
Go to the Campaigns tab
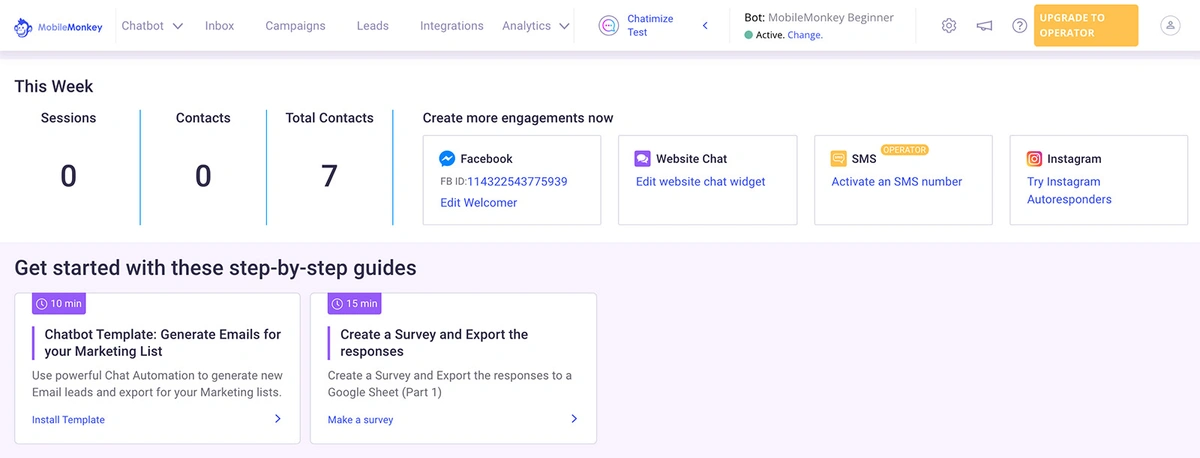pos(295,26)
